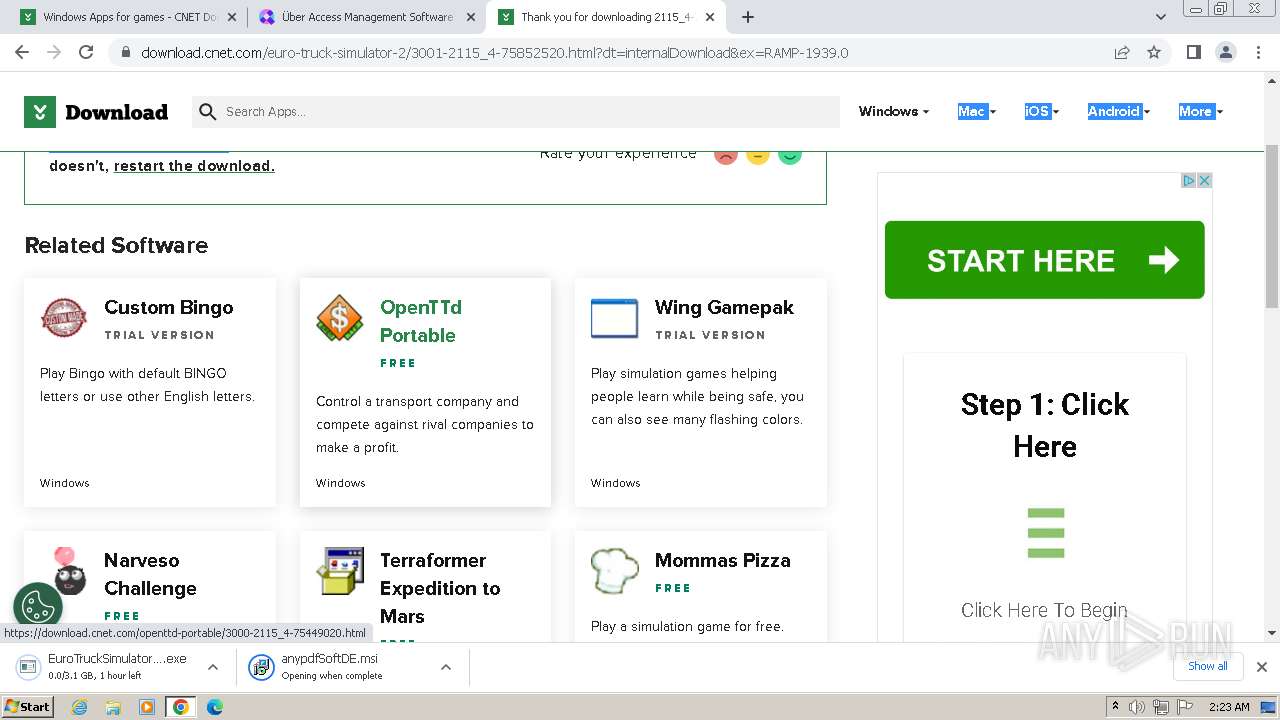Show hidden system tray icons
The image size is (1280, 720).
pos(1115,707)
